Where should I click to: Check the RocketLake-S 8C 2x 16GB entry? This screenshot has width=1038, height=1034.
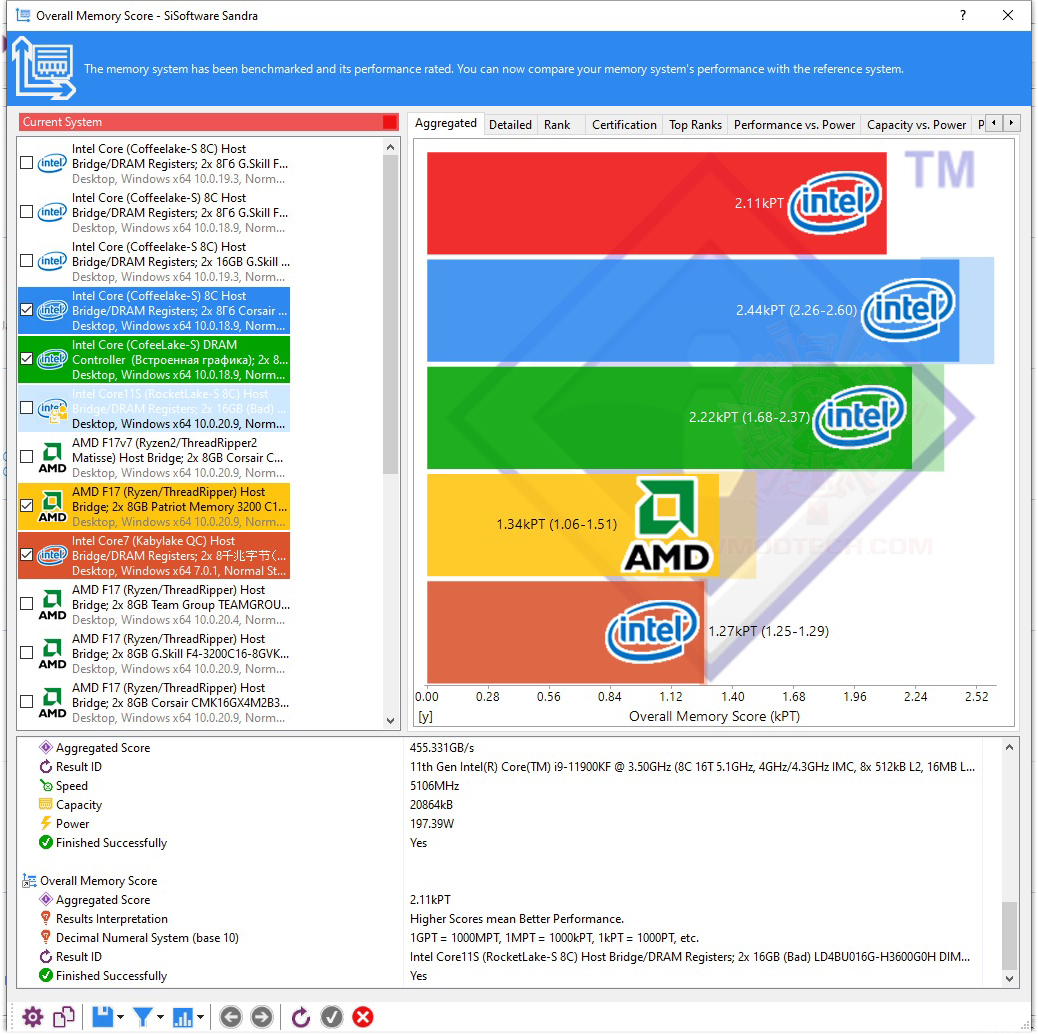click(26, 408)
